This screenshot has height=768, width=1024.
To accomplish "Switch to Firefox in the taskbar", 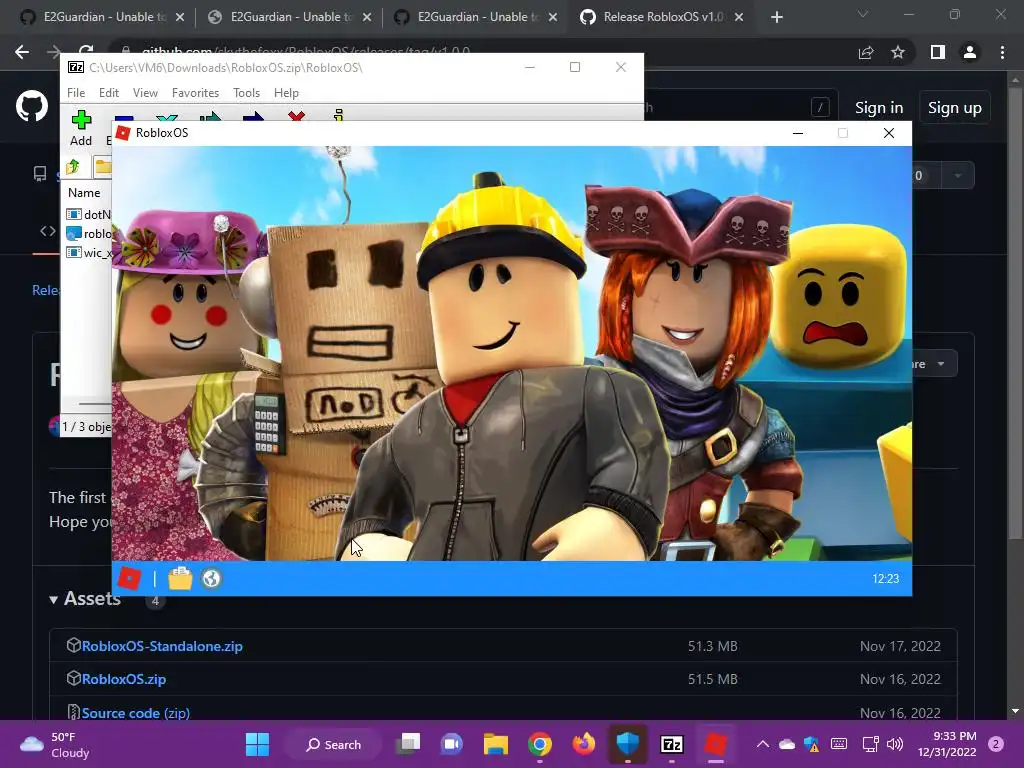I will click(x=584, y=744).
